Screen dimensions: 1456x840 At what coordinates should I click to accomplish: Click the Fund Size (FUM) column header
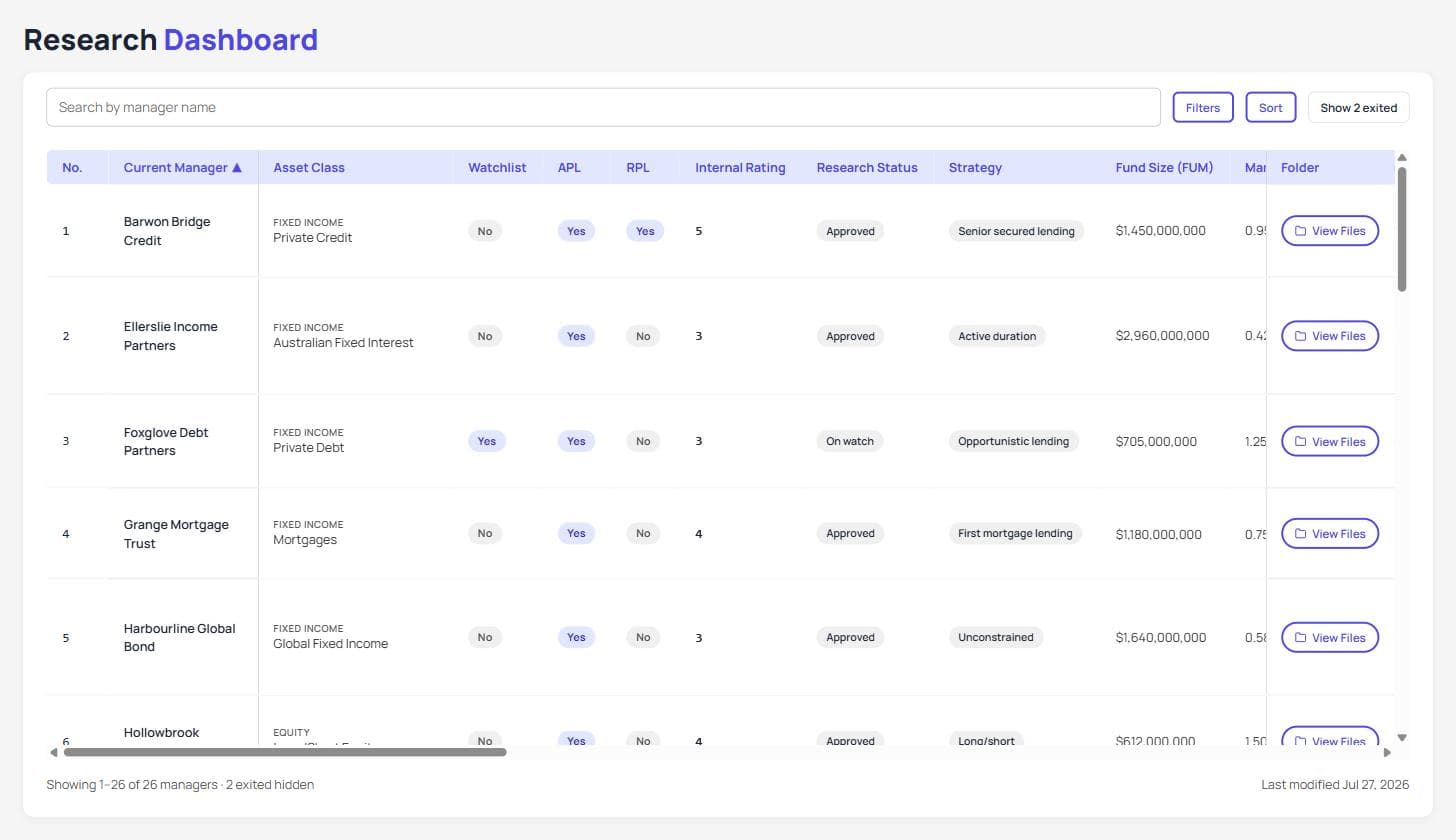click(x=1164, y=167)
